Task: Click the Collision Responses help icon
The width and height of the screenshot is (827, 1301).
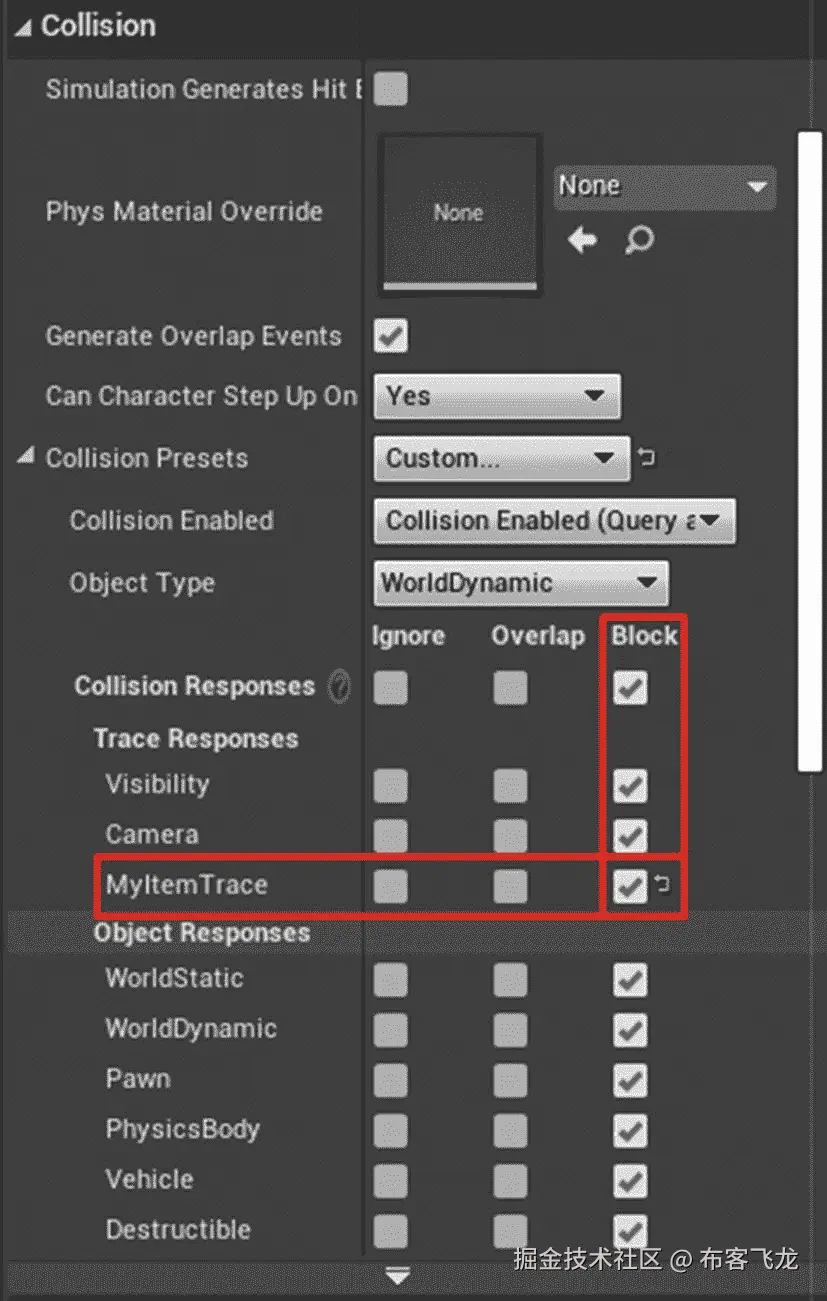Action: tap(341, 687)
